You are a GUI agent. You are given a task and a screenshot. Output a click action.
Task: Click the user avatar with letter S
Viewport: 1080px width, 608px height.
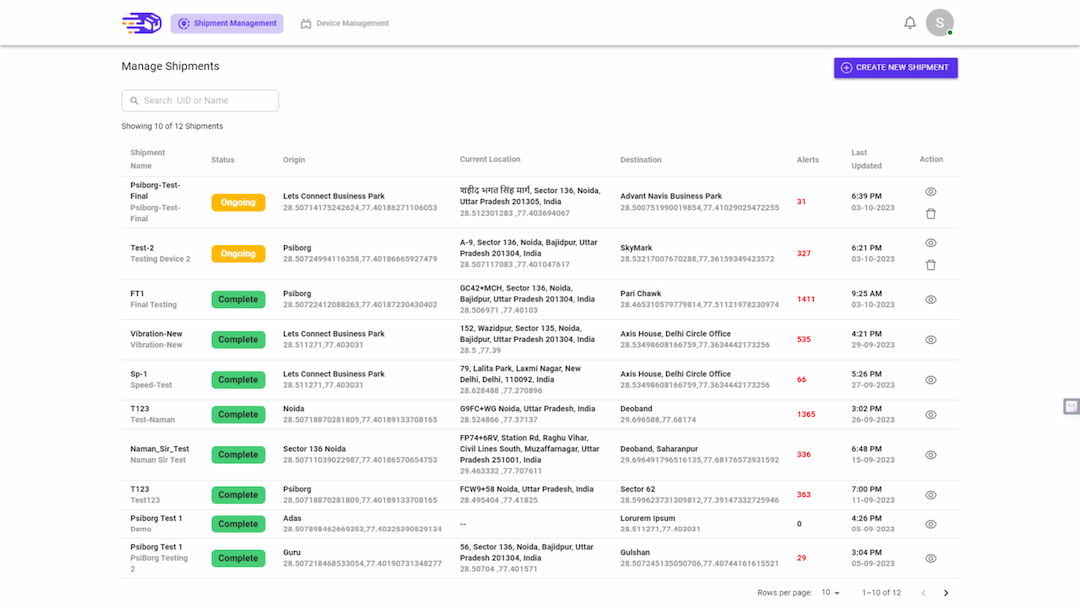click(939, 23)
